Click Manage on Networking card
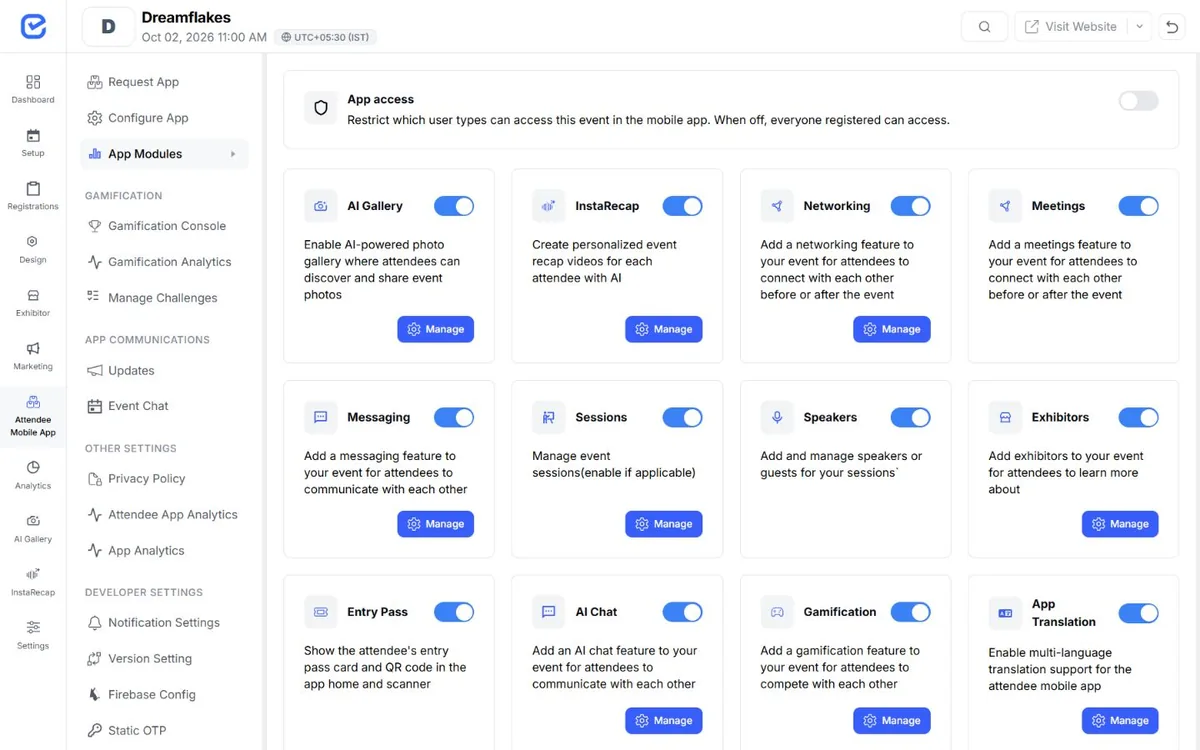This screenshot has height=750, width=1200. coord(892,329)
